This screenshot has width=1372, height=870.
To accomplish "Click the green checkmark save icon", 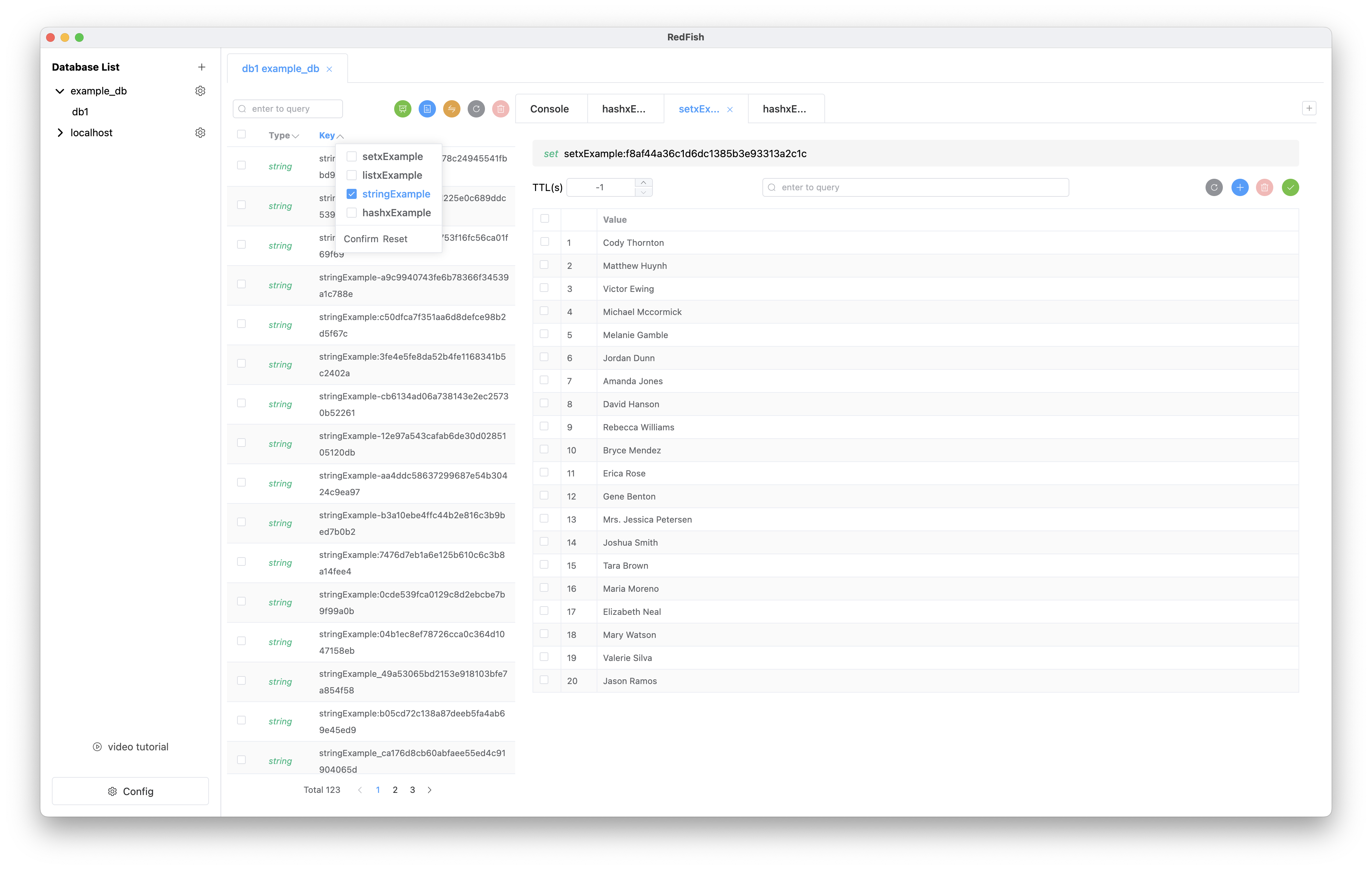I will tap(1290, 187).
